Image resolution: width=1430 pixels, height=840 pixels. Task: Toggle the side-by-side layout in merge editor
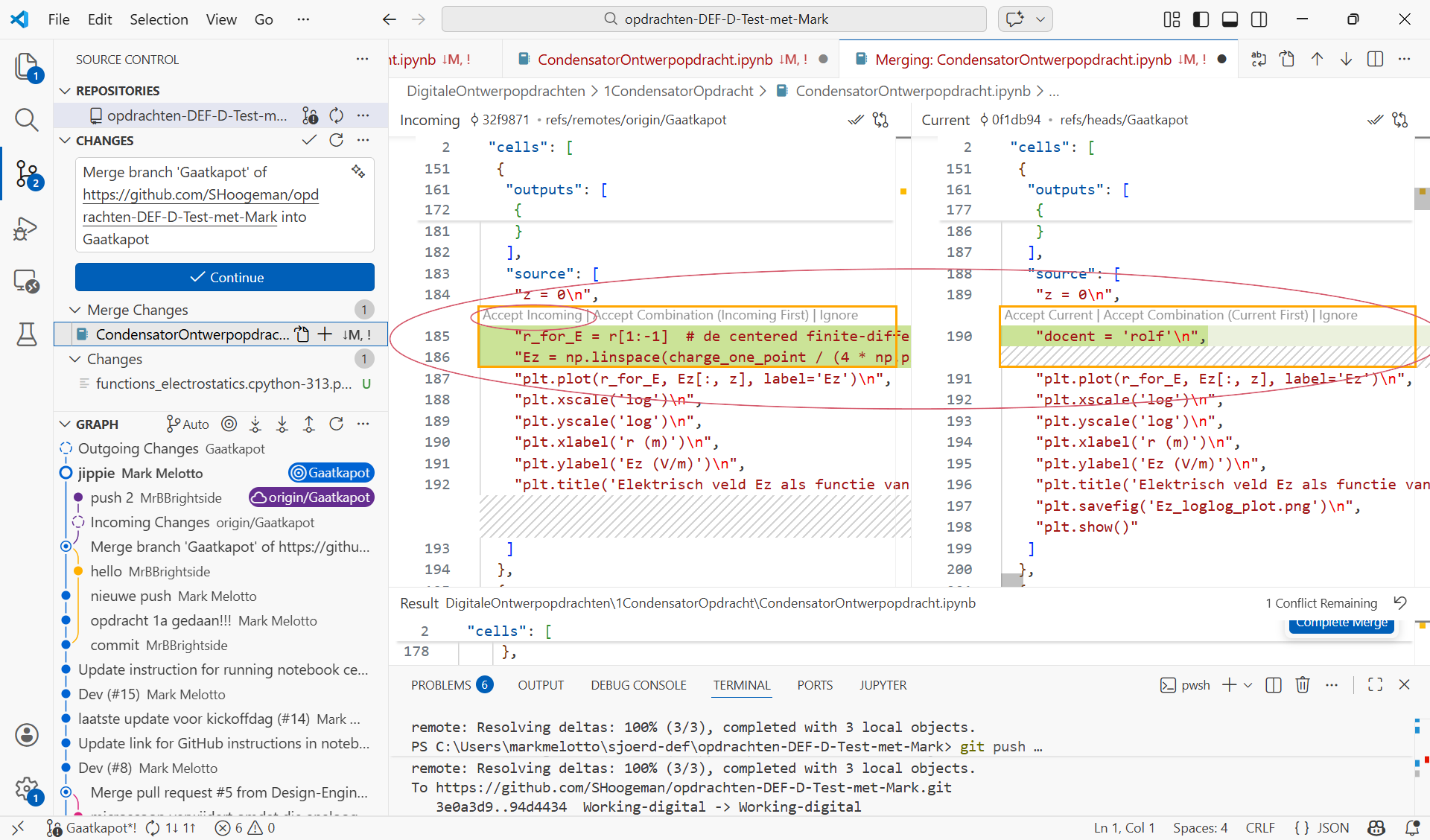[1376, 60]
